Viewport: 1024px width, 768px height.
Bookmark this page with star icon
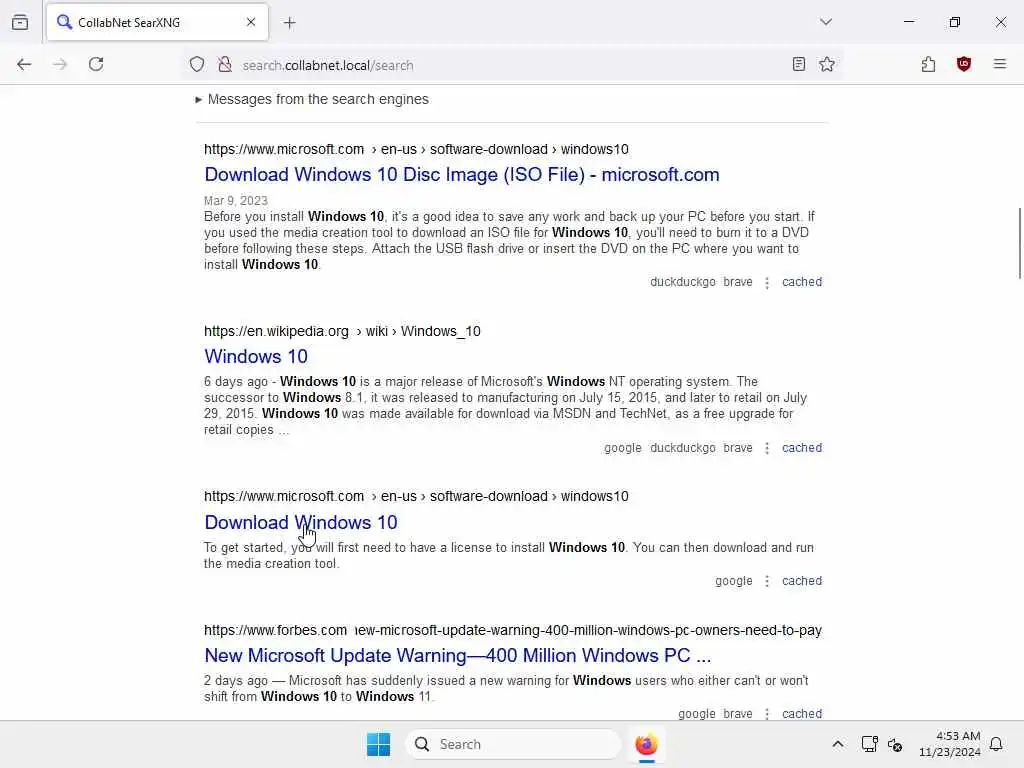tap(827, 64)
